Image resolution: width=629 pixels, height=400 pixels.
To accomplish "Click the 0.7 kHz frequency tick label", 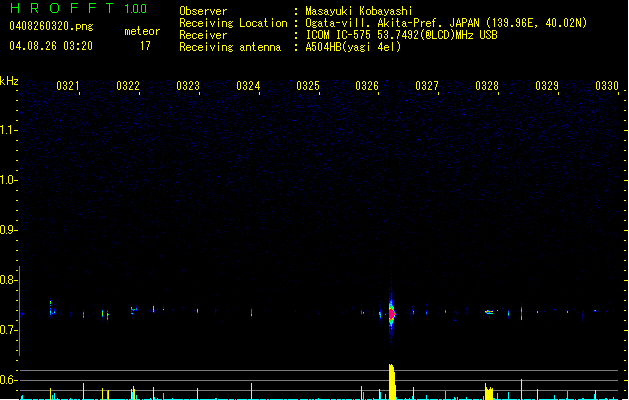I will pyautogui.click(x=8, y=330).
